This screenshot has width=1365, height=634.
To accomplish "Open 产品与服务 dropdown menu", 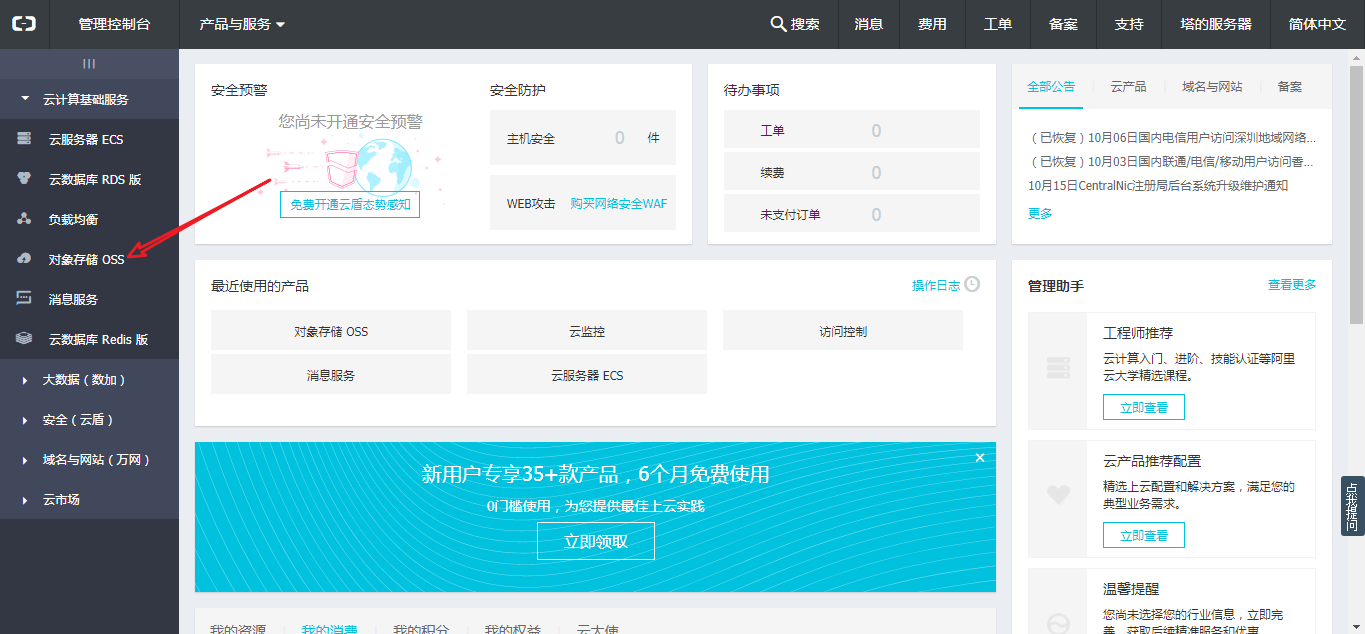I will [x=242, y=24].
